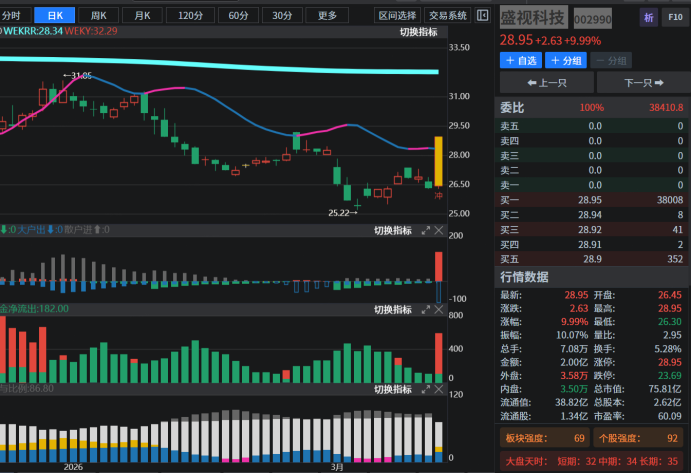Add stock to 自选 watchlist
This screenshot has height=474, width=691.
520,60
